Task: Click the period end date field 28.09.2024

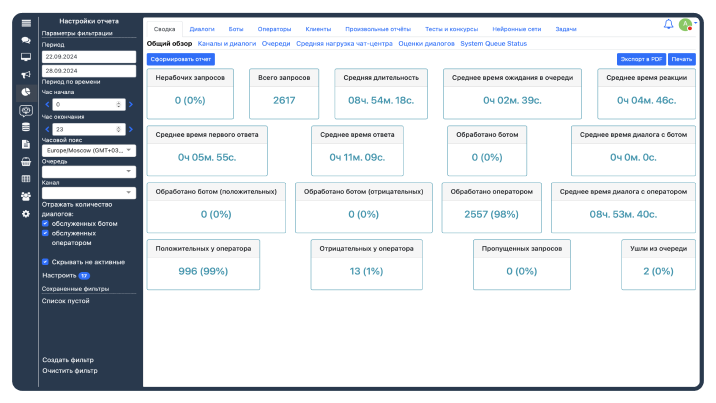Action: tap(89, 71)
